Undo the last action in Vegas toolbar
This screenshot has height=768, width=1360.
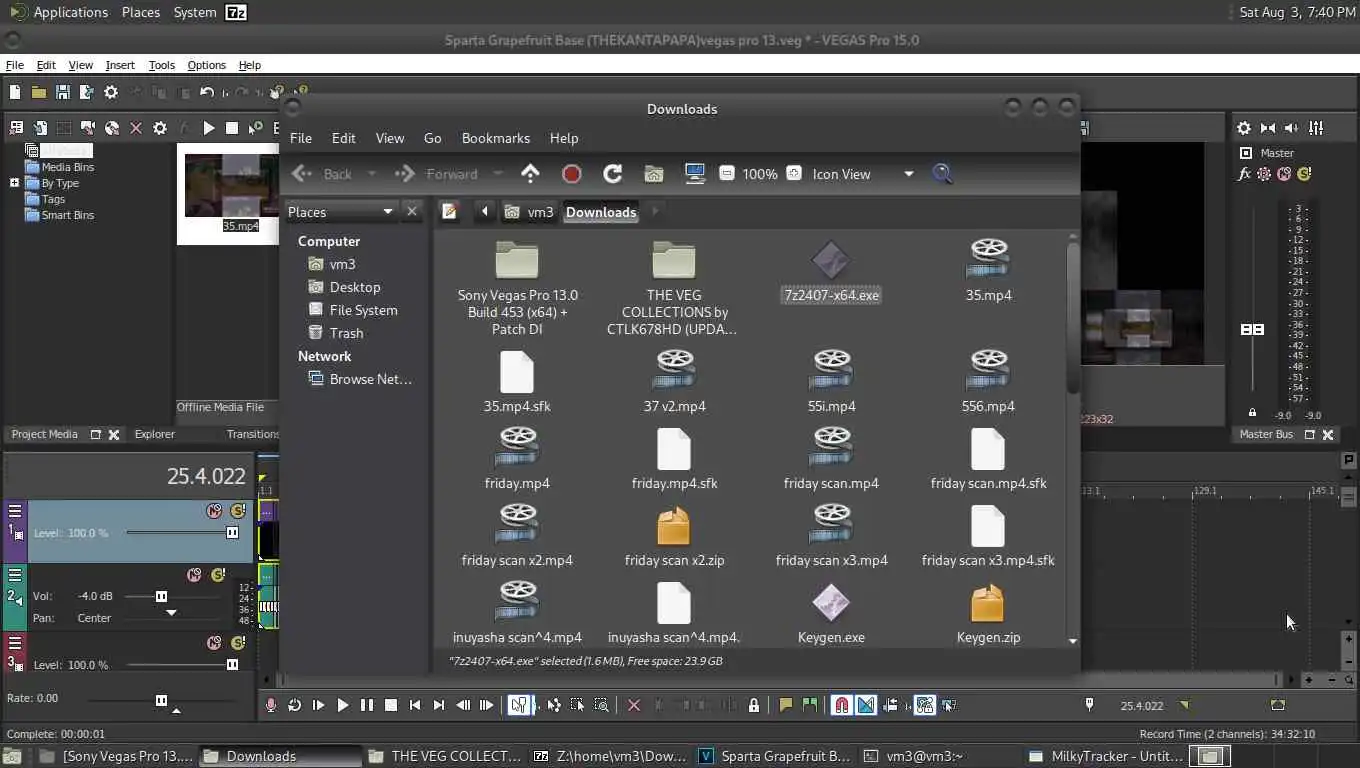point(207,92)
